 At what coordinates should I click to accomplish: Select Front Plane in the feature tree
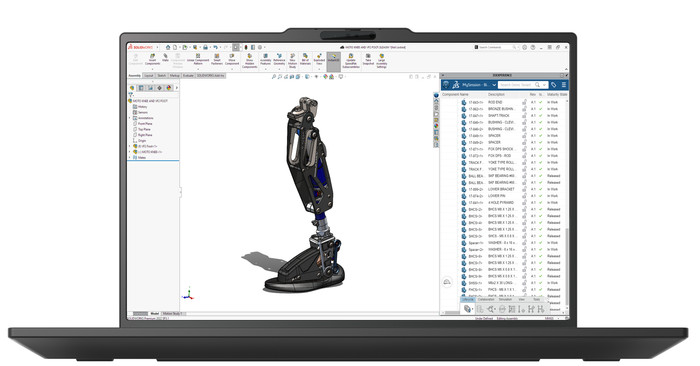[x=145, y=124]
